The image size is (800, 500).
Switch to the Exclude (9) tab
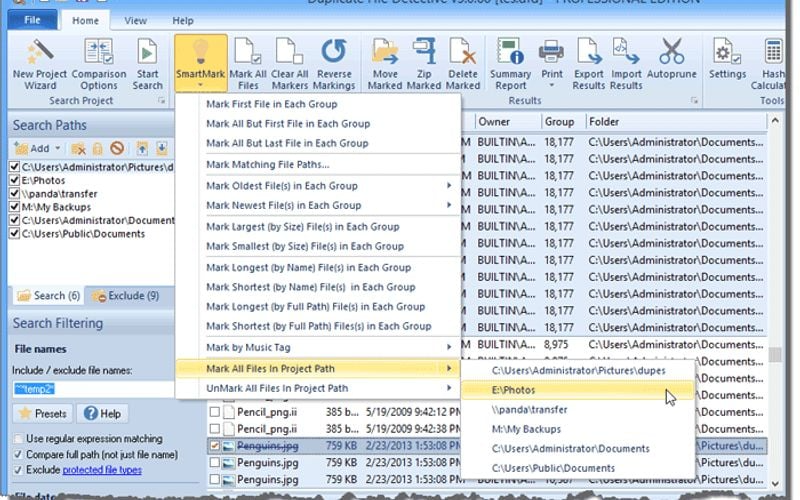(126, 296)
